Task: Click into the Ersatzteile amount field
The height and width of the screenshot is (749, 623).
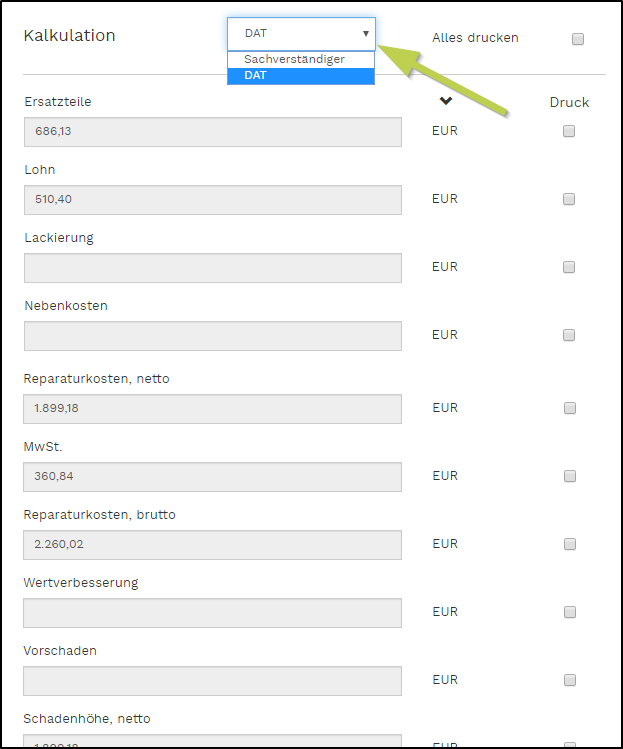Action: pyautogui.click(x=212, y=132)
